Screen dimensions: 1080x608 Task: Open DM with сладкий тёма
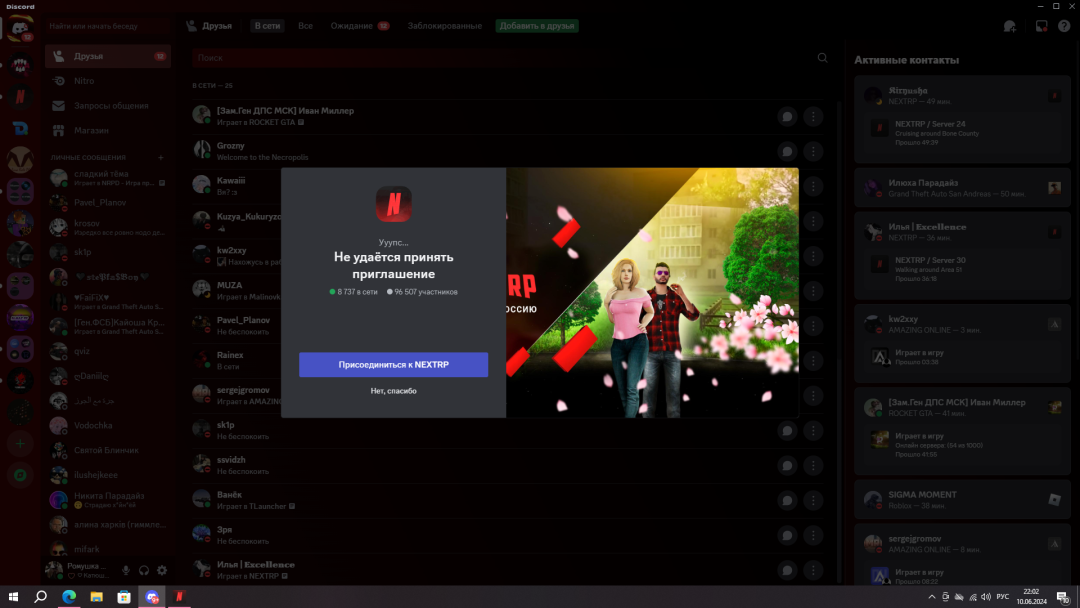coord(107,178)
